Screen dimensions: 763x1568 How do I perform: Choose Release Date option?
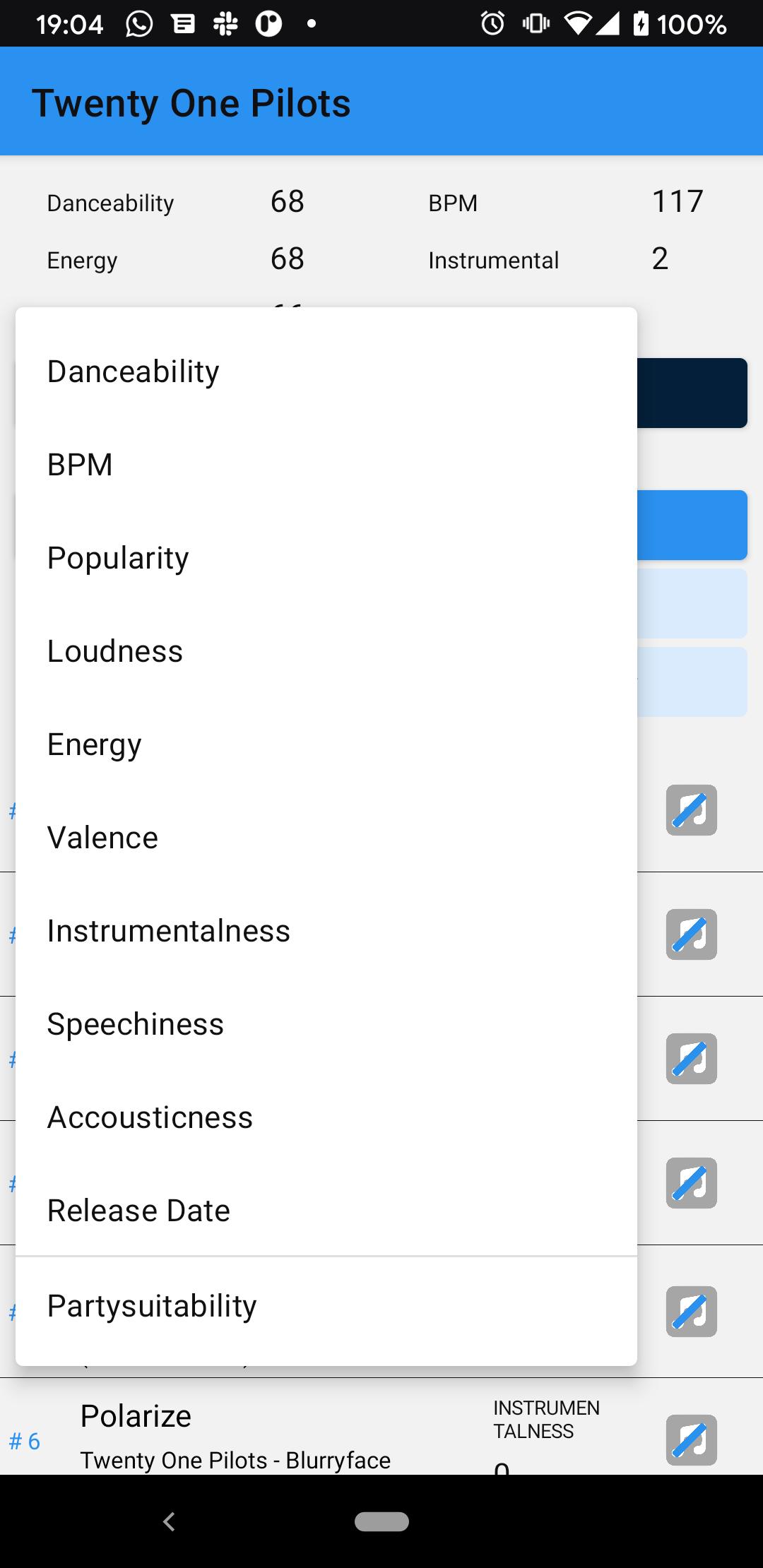[326, 1211]
